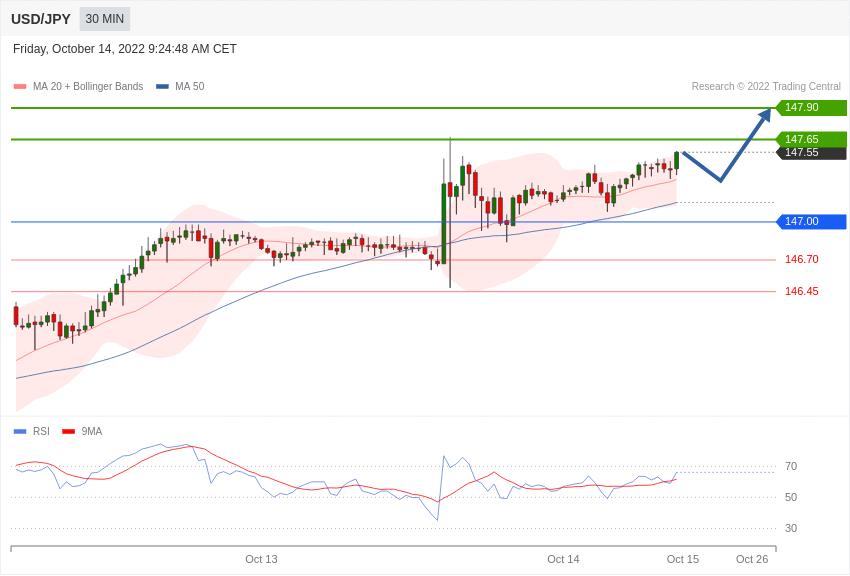Screen dimensions: 850x576
Task: Click the blue MA 50 legend swatch
Action: [x=162, y=87]
